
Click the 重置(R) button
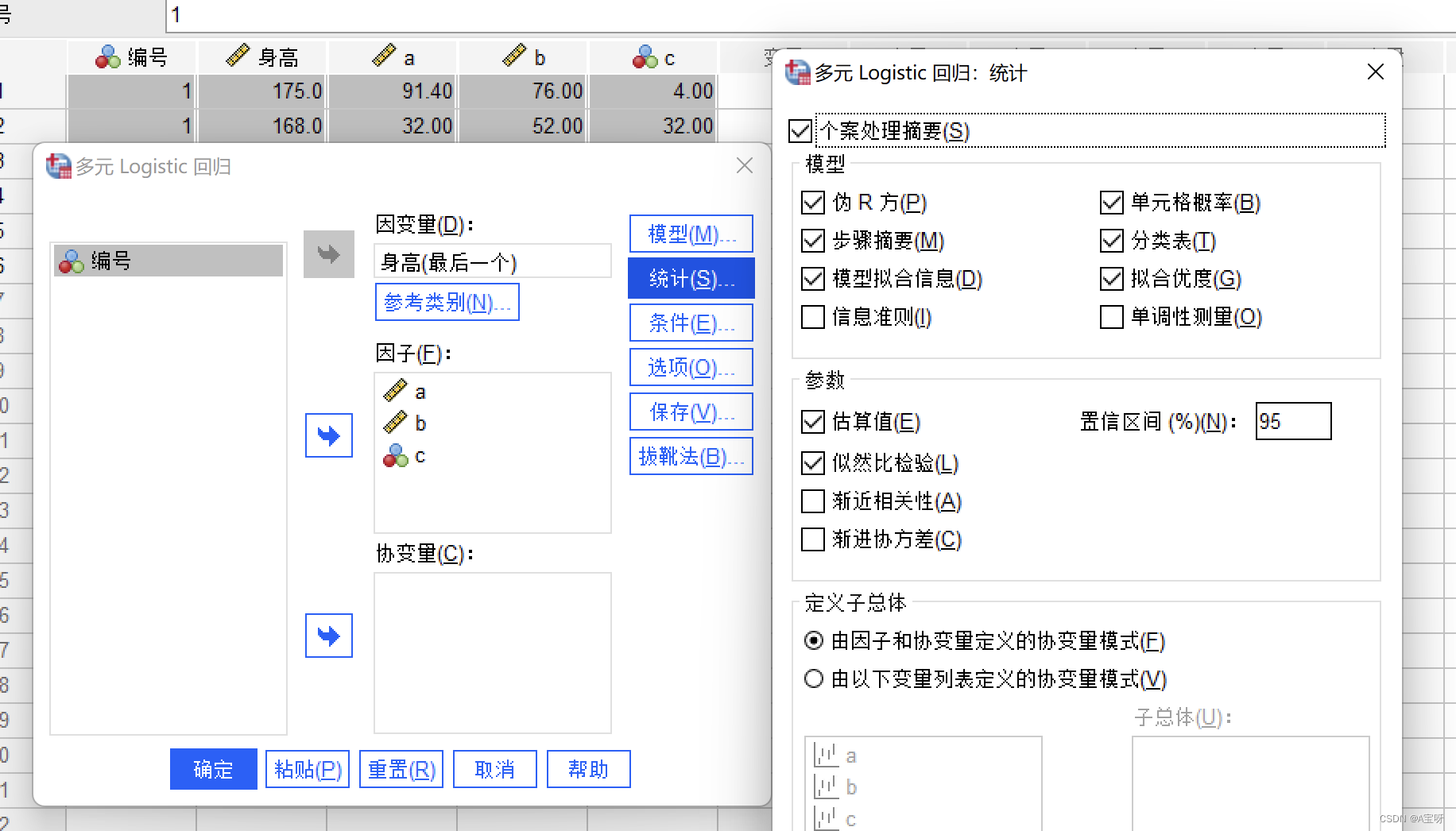[x=401, y=769]
